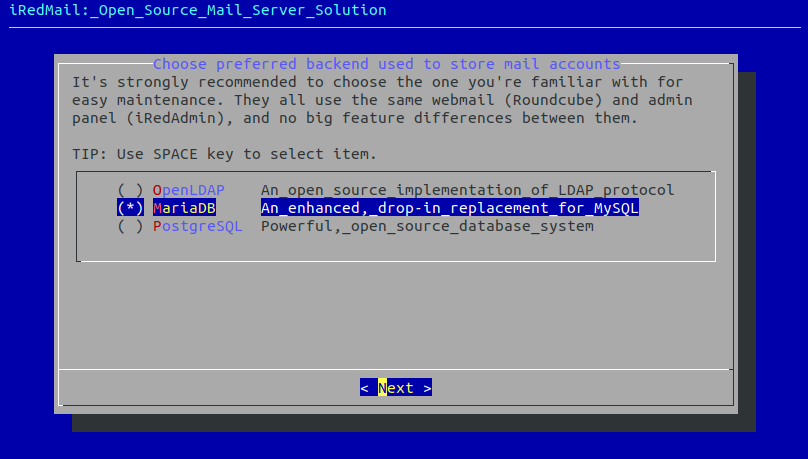
Task: Click the iRedMail header title at top
Action: pyautogui.click(x=198, y=10)
